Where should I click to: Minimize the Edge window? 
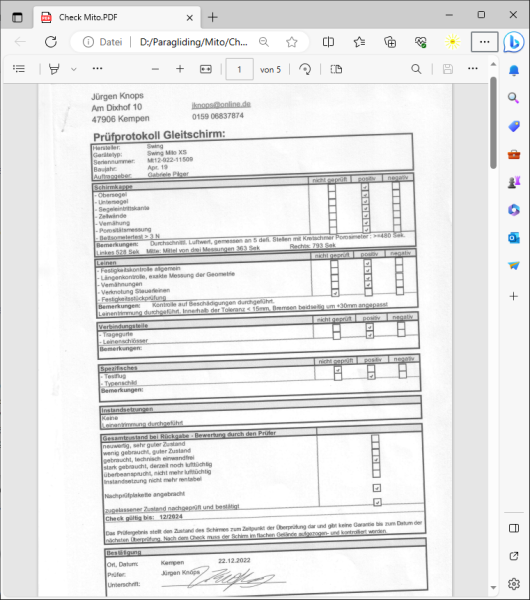click(x=449, y=15)
